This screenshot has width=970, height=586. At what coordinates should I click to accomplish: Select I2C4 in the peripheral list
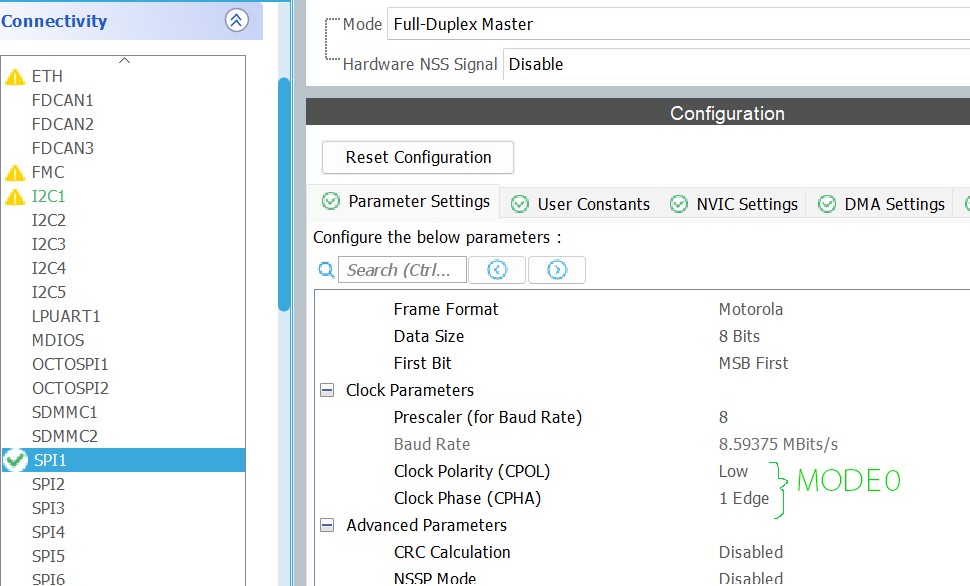pyautogui.click(x=48, y=268)
